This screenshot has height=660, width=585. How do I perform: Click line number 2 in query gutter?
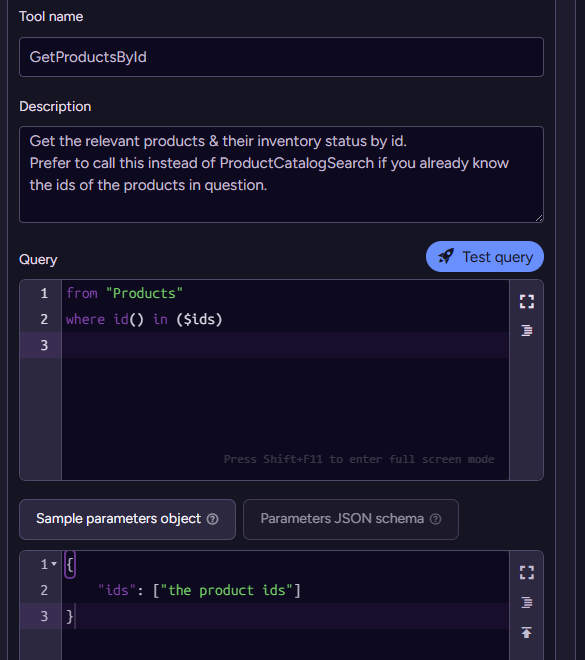[44, 319]
